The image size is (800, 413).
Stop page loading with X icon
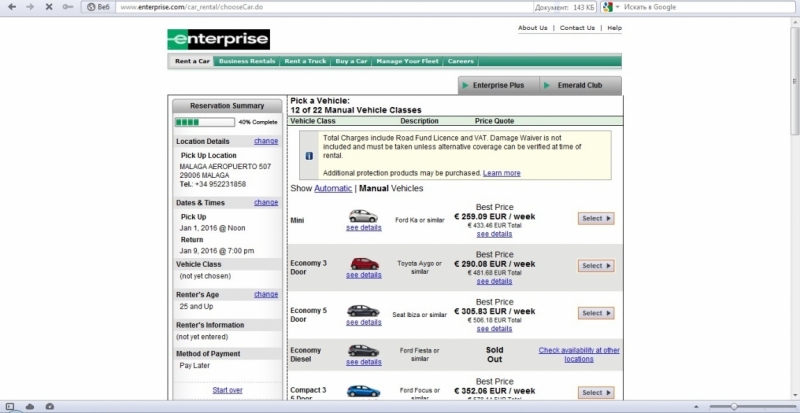pos(47,7)
